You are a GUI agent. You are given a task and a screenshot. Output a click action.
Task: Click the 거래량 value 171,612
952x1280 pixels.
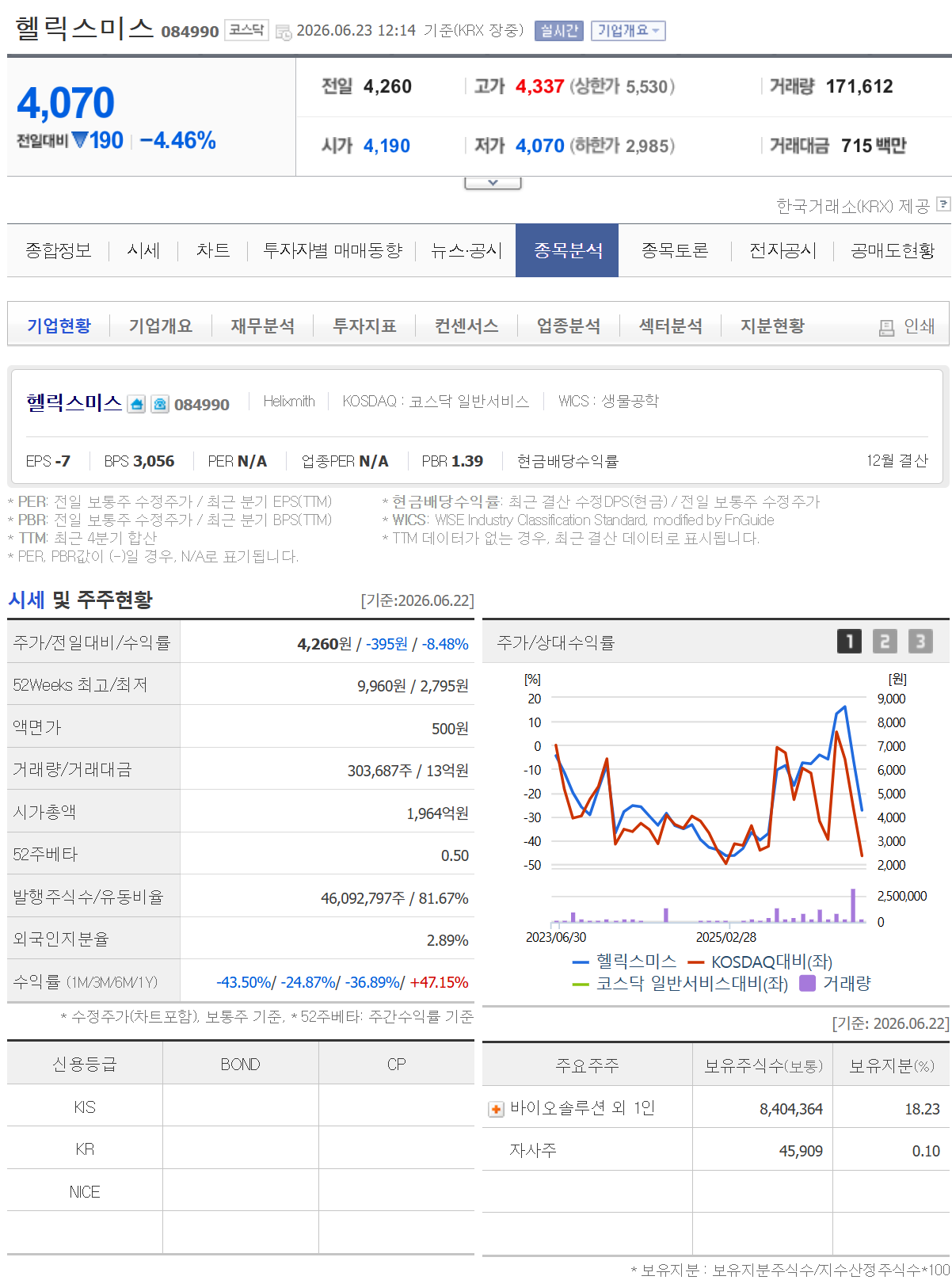[x=859, y=86]
